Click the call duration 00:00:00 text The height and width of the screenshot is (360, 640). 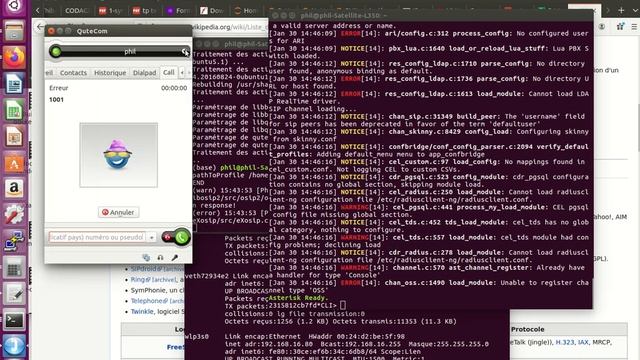click(174, 88)
